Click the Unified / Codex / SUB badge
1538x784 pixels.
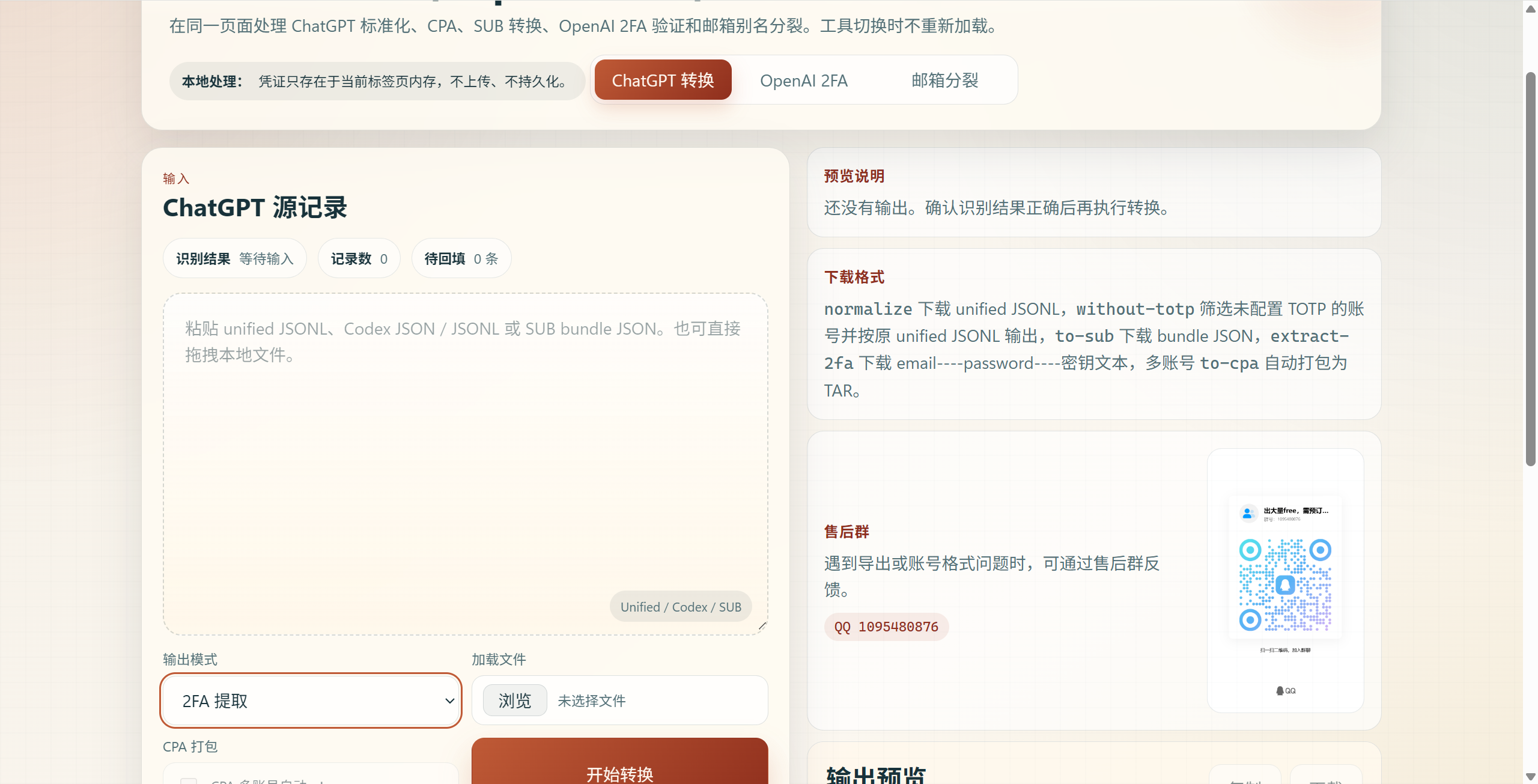click(681, 607)
